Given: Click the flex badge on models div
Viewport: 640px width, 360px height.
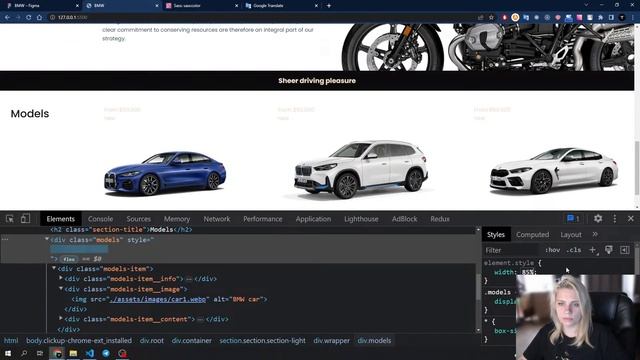Looking at the screenshot, I should tap(69, 259).
